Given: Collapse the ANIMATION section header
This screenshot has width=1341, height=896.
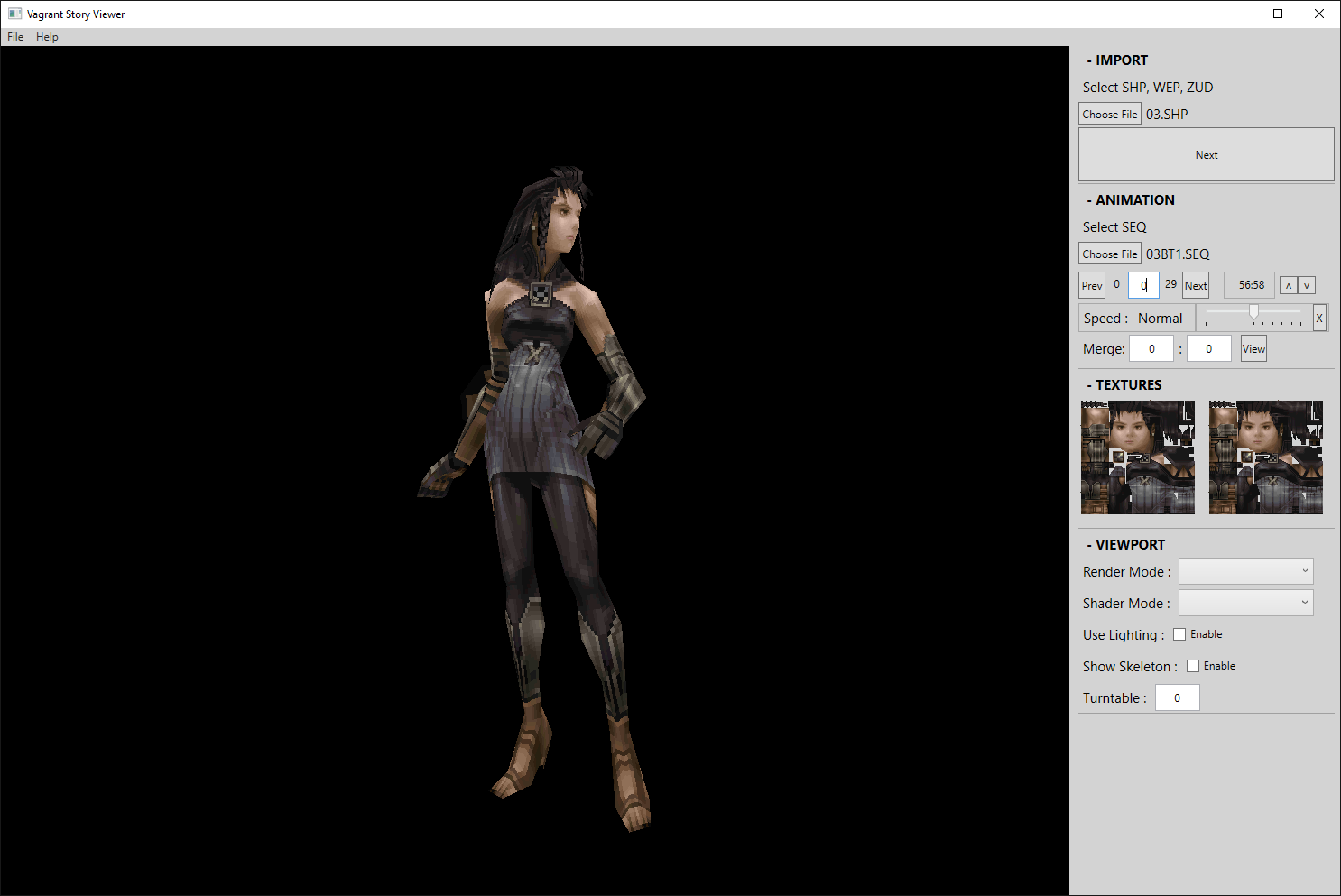Looking at the screenshot, I should pyautogui.click(x=1131, y=200).
